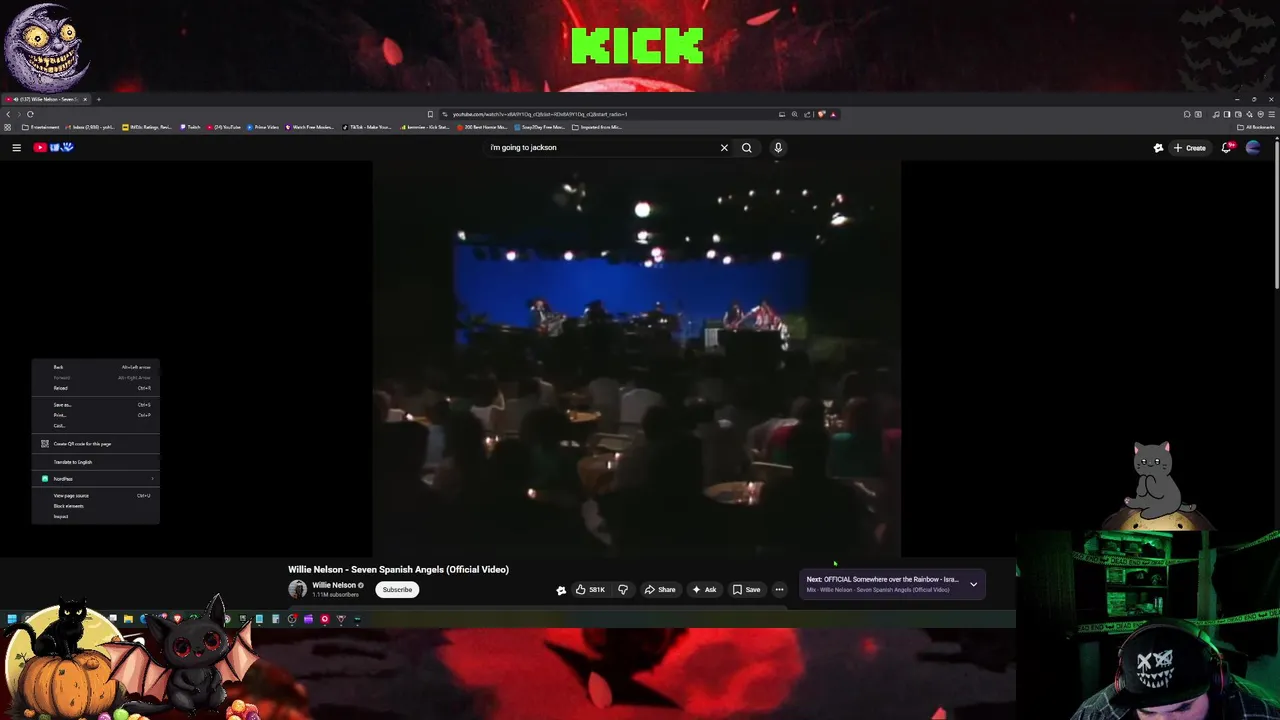
Task: Click the browser back arrow
Action: coord(8,114)
